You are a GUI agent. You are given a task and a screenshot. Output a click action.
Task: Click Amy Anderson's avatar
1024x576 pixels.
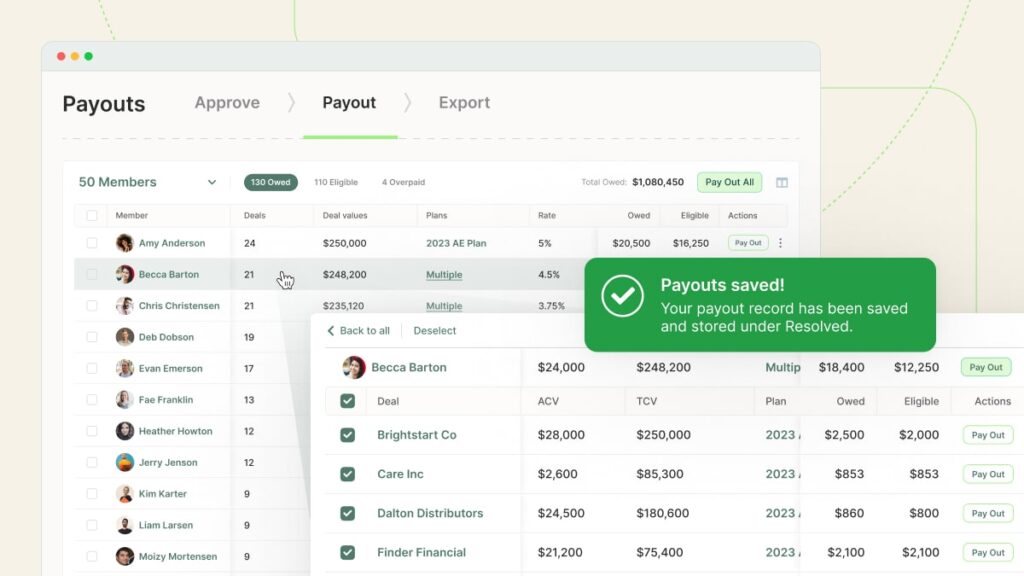tap(125, 243)
